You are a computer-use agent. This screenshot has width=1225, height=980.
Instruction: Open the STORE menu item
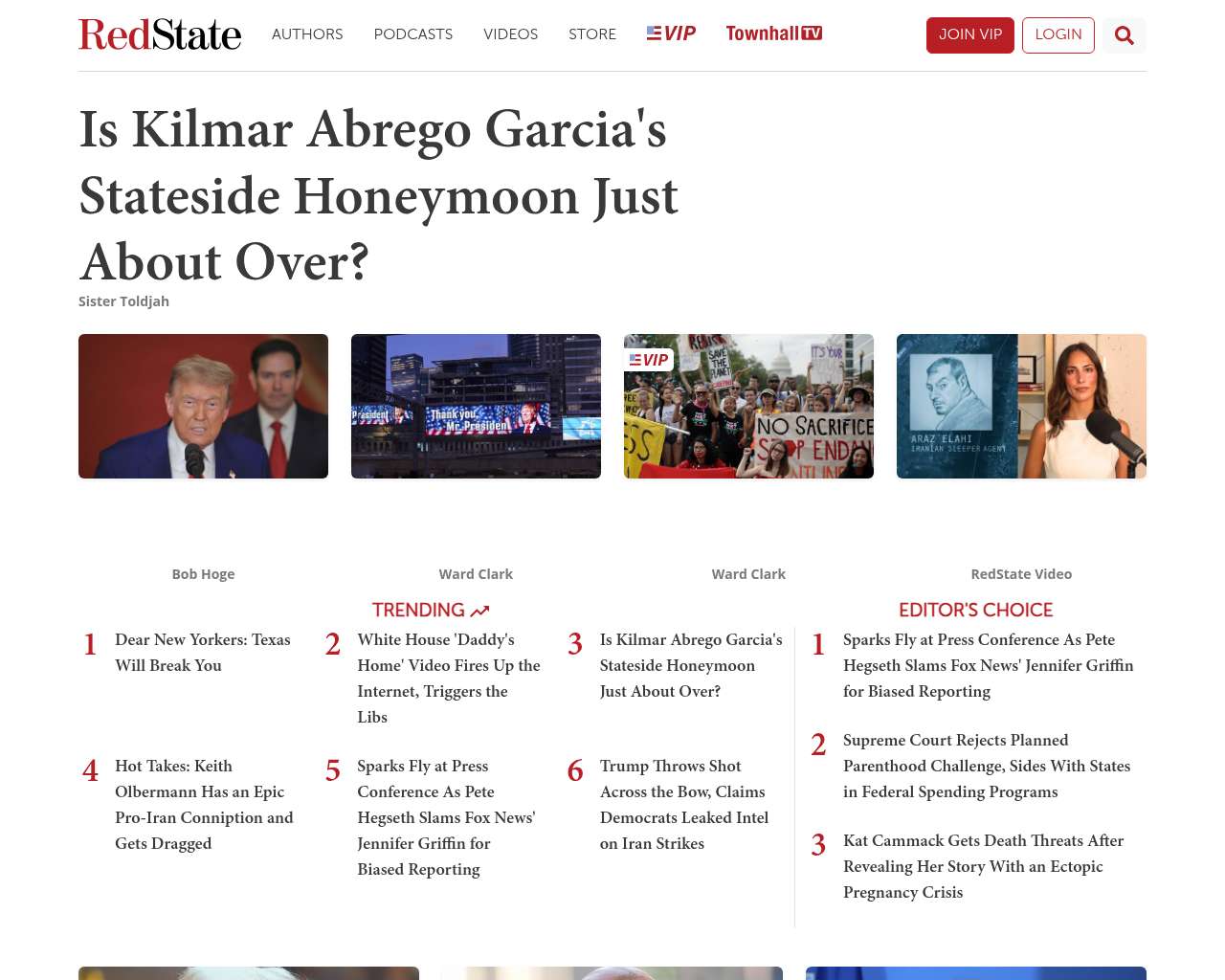pyautogui.click(x=592, y=34)
